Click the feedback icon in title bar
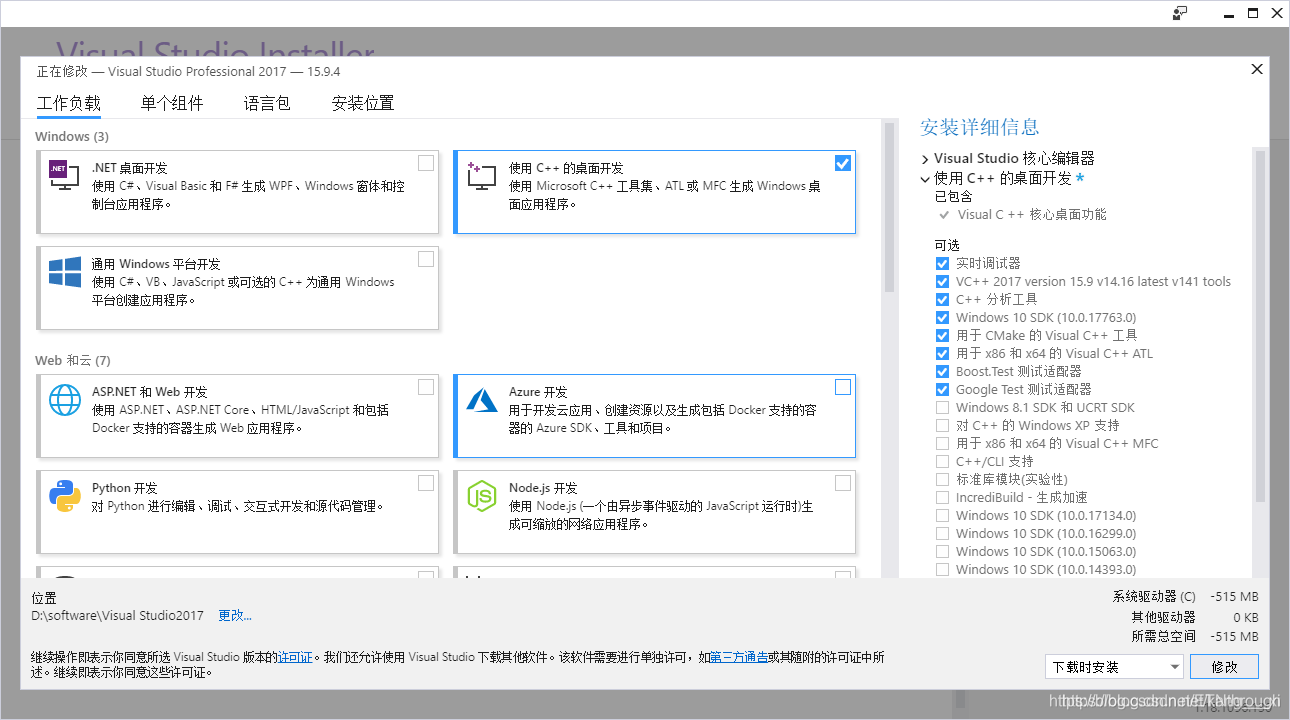1290x720 pixels. click(1180, 13)
